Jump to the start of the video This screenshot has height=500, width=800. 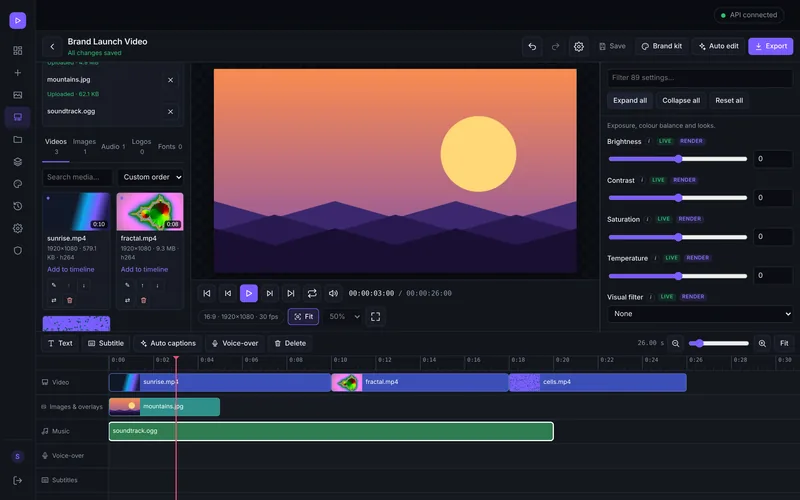[x=207, y=293]
